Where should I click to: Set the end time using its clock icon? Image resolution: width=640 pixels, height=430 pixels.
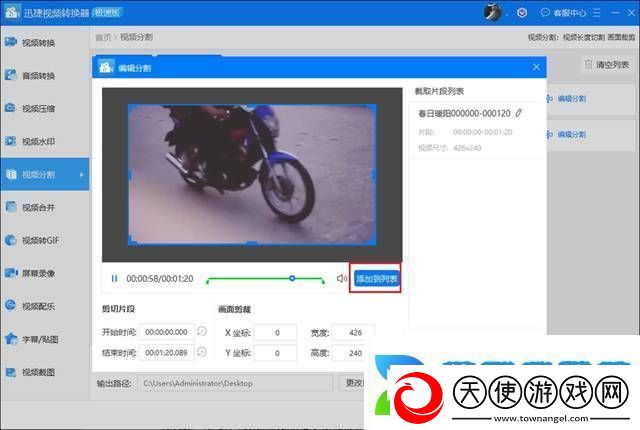coord(202,352)
